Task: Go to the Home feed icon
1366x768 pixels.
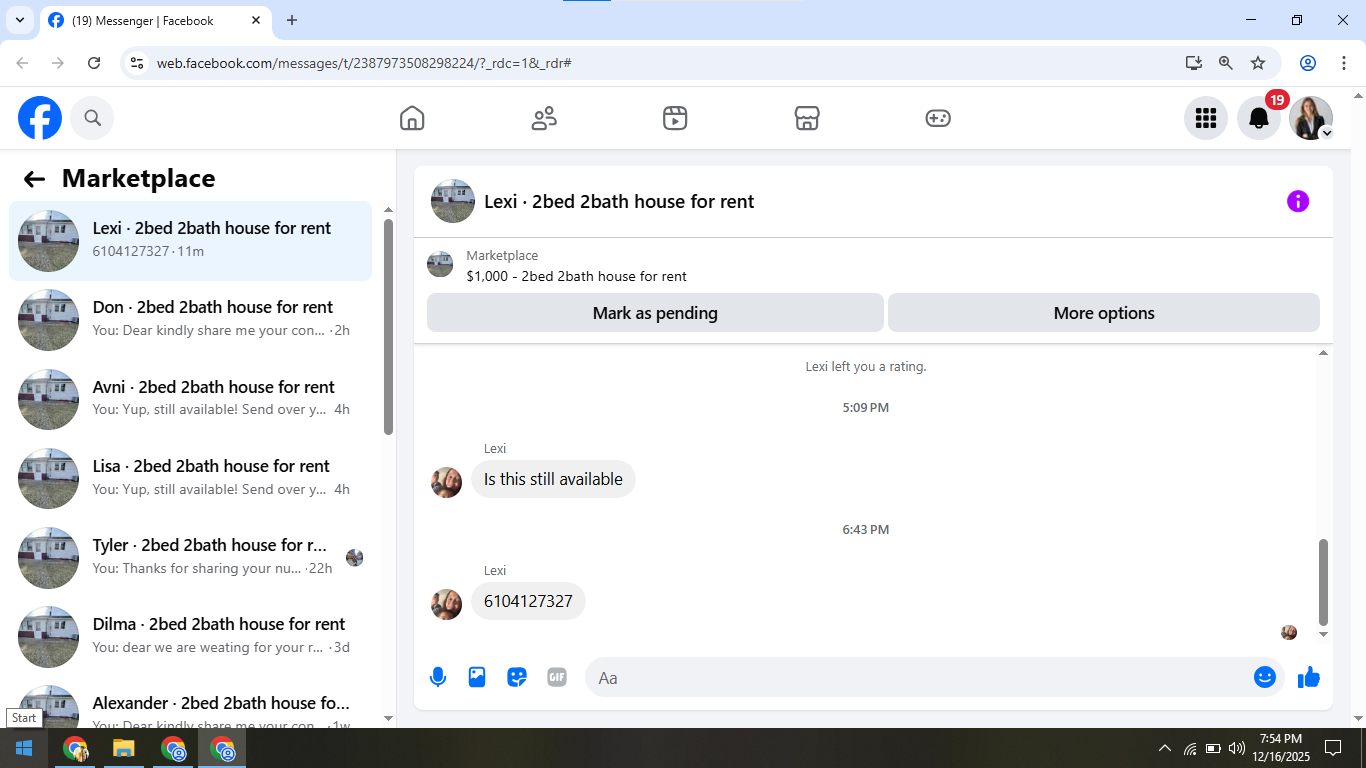Action: point(412,118)
